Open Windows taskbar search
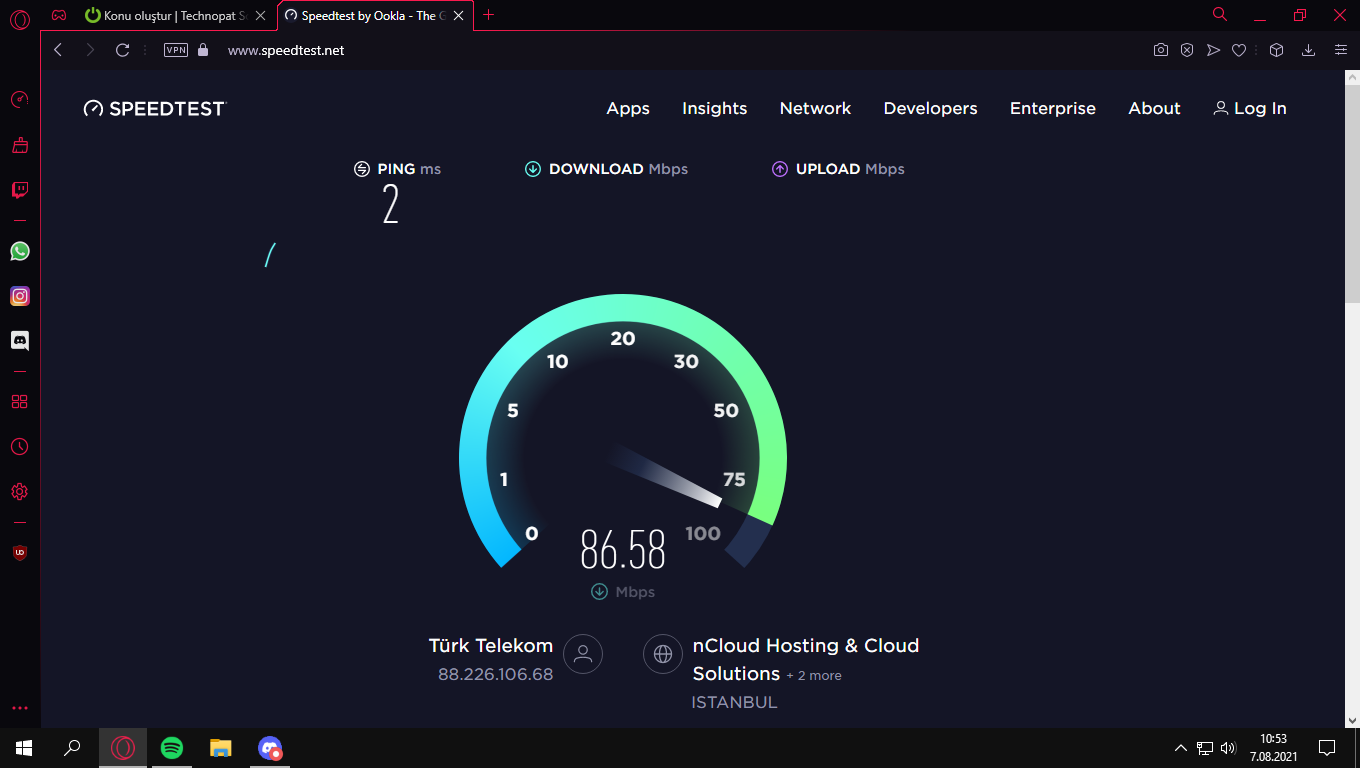This screenshot has width=1360, height=768. [x=72, y=748]
